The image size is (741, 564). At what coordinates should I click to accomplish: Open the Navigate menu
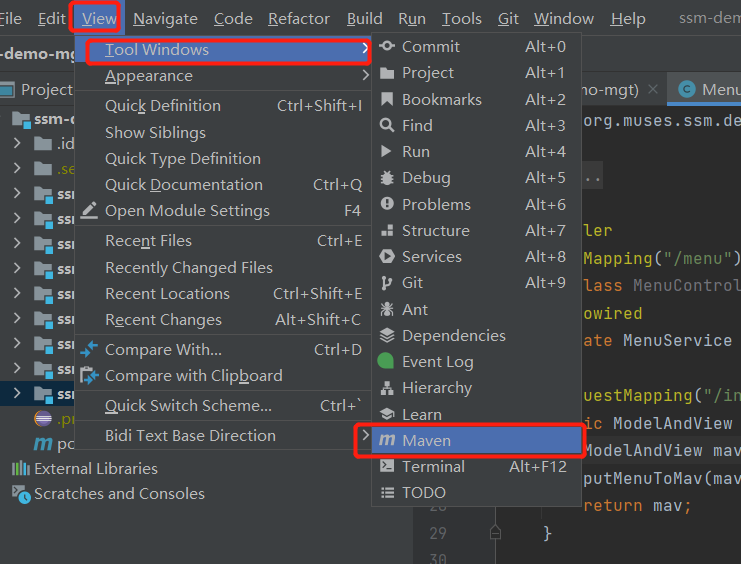coord(165,19)
